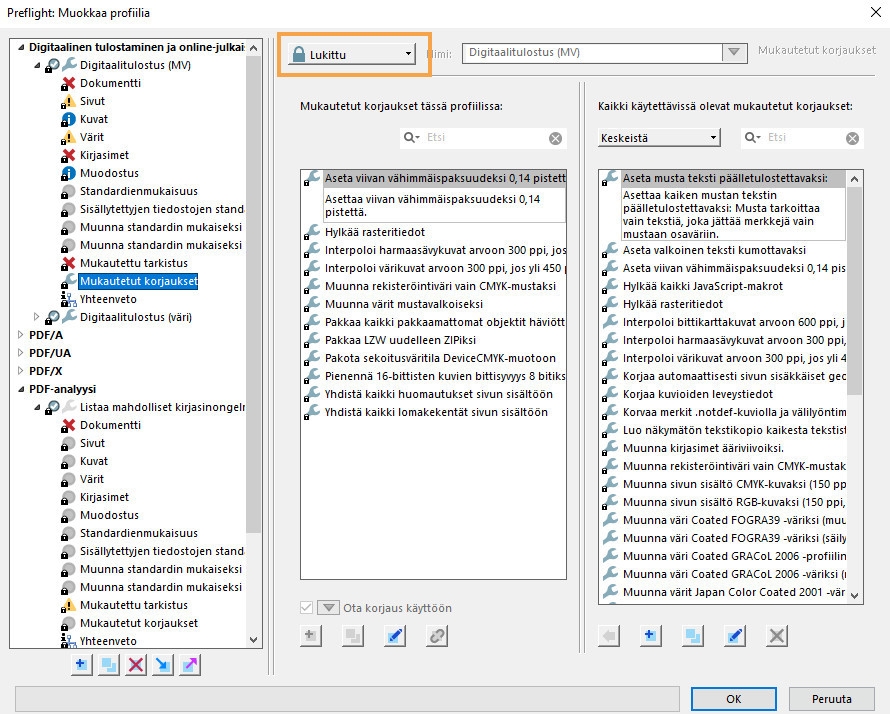
Task: Click the new profile icon below the tree
Action: click(x=82, y=666)
